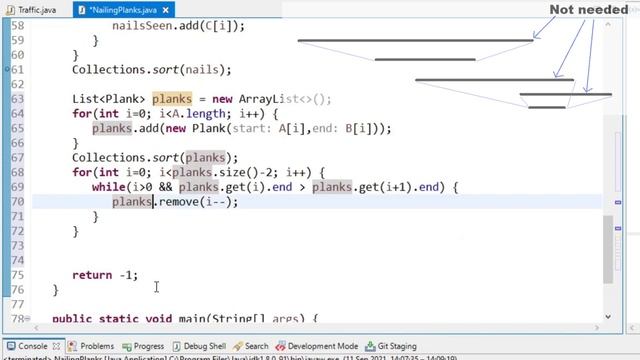Close the Console view via its X marker
This screenshot has width=640, height=360.
(x=56, y=346)
